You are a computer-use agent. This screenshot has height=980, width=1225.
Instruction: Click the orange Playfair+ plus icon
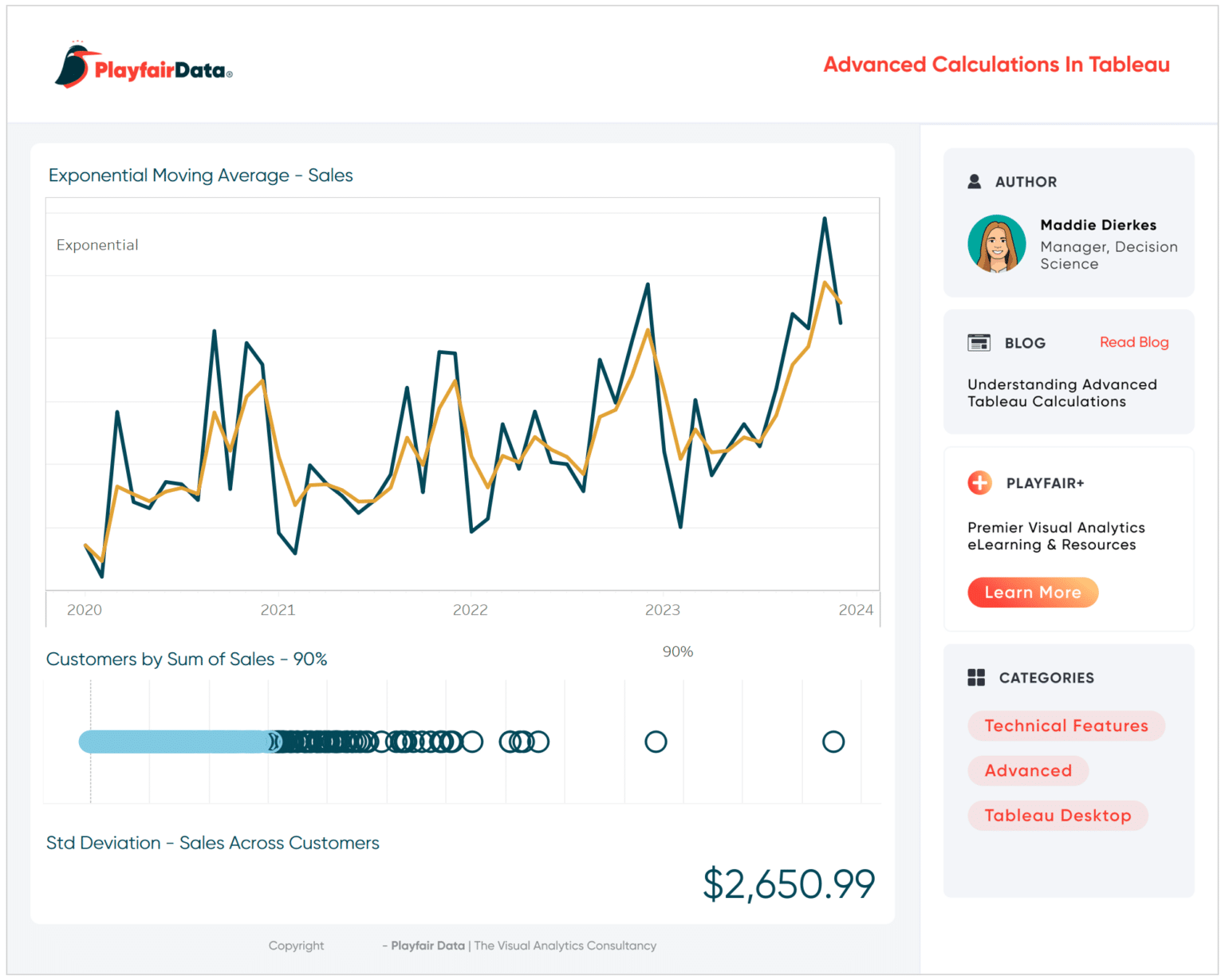979,482
